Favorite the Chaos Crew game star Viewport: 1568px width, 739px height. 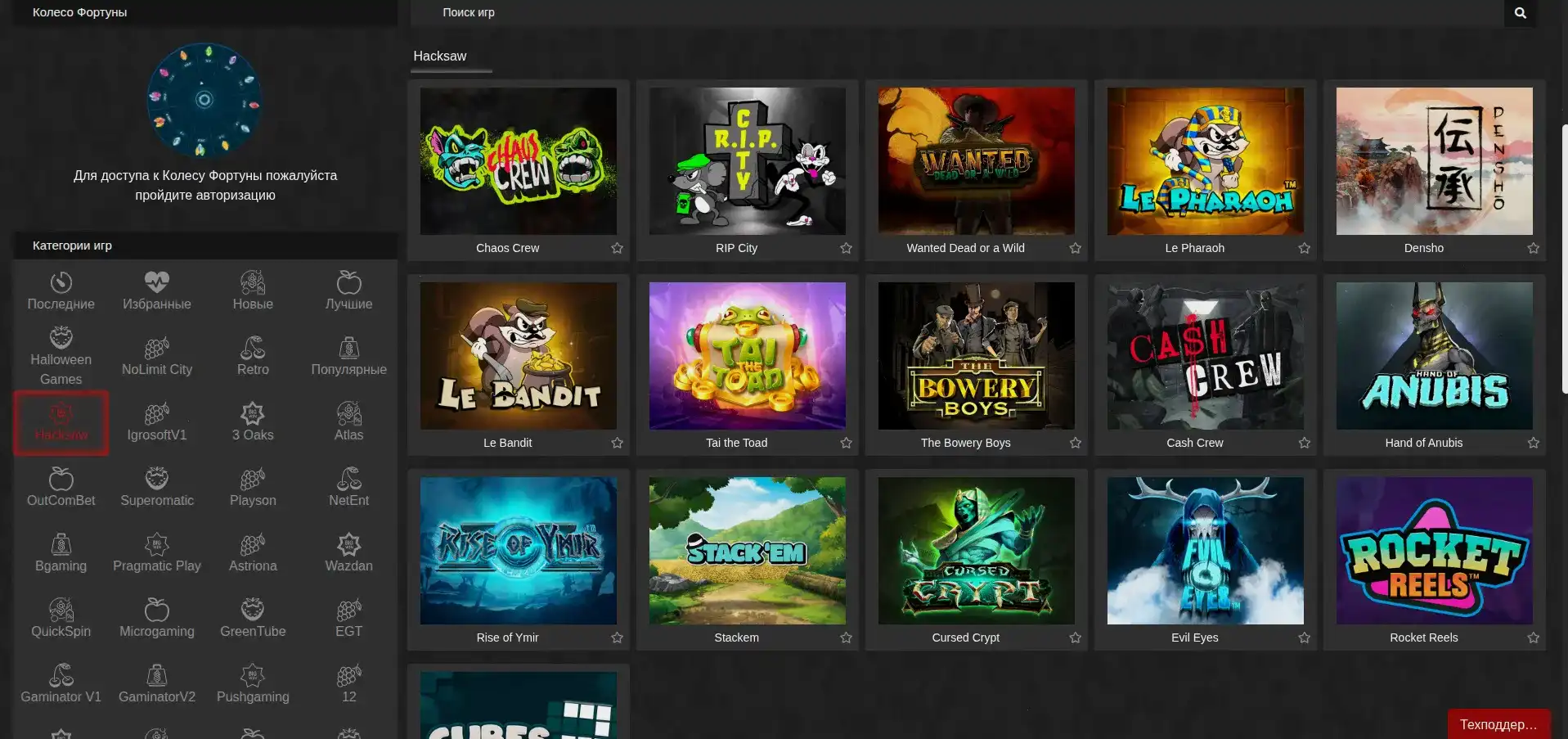click(x=617, y=248)
